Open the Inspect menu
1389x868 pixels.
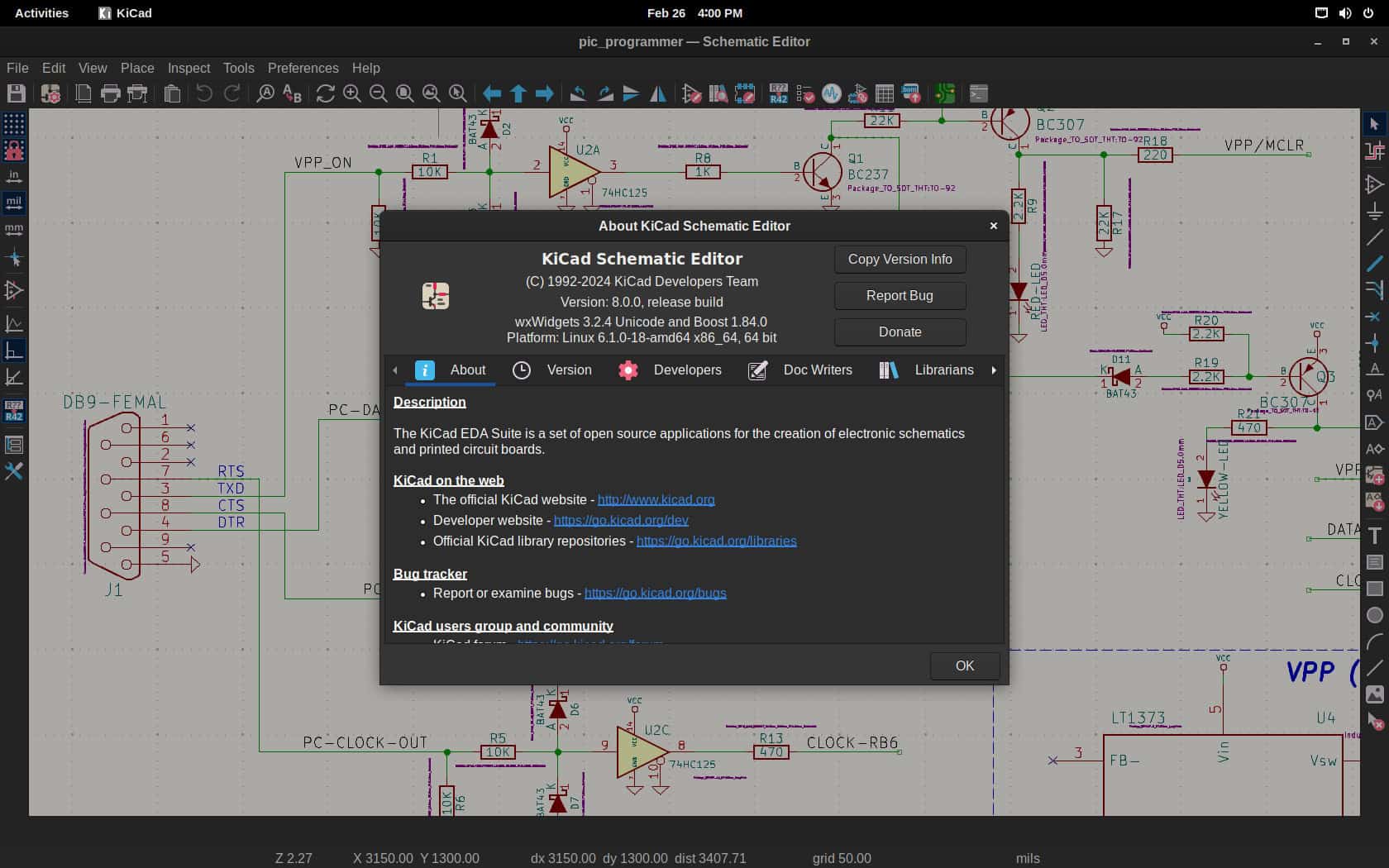pyautogui.click(x=188, y=68)
